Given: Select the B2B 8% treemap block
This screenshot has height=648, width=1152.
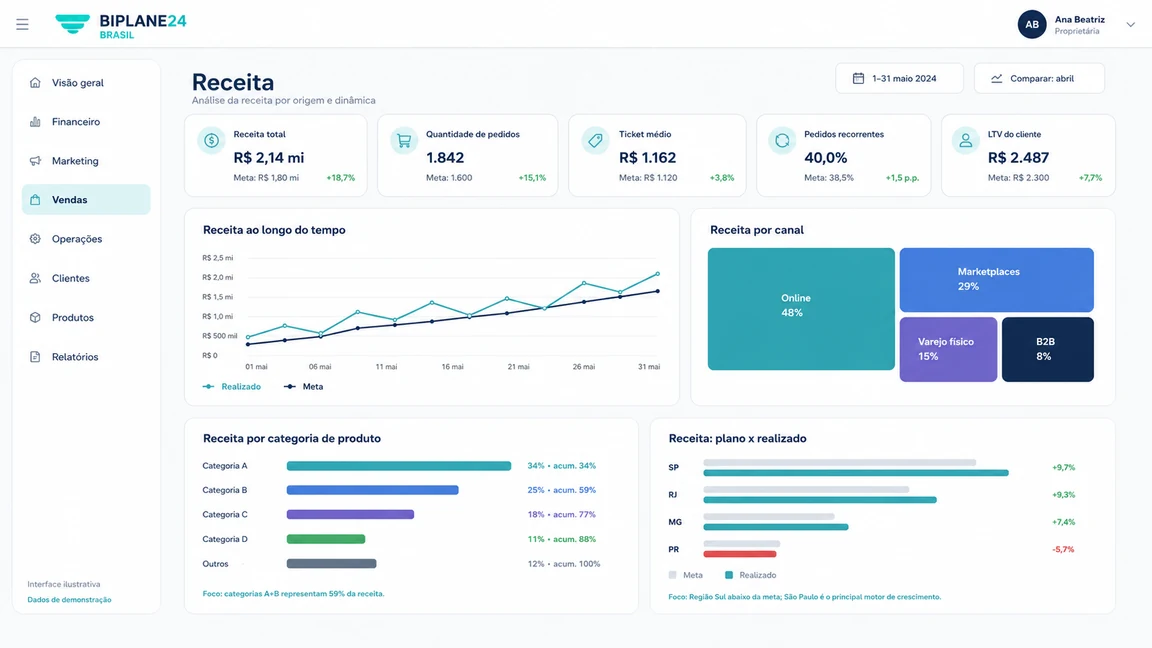Looking at the screenshot, I should pos(1048,349).
